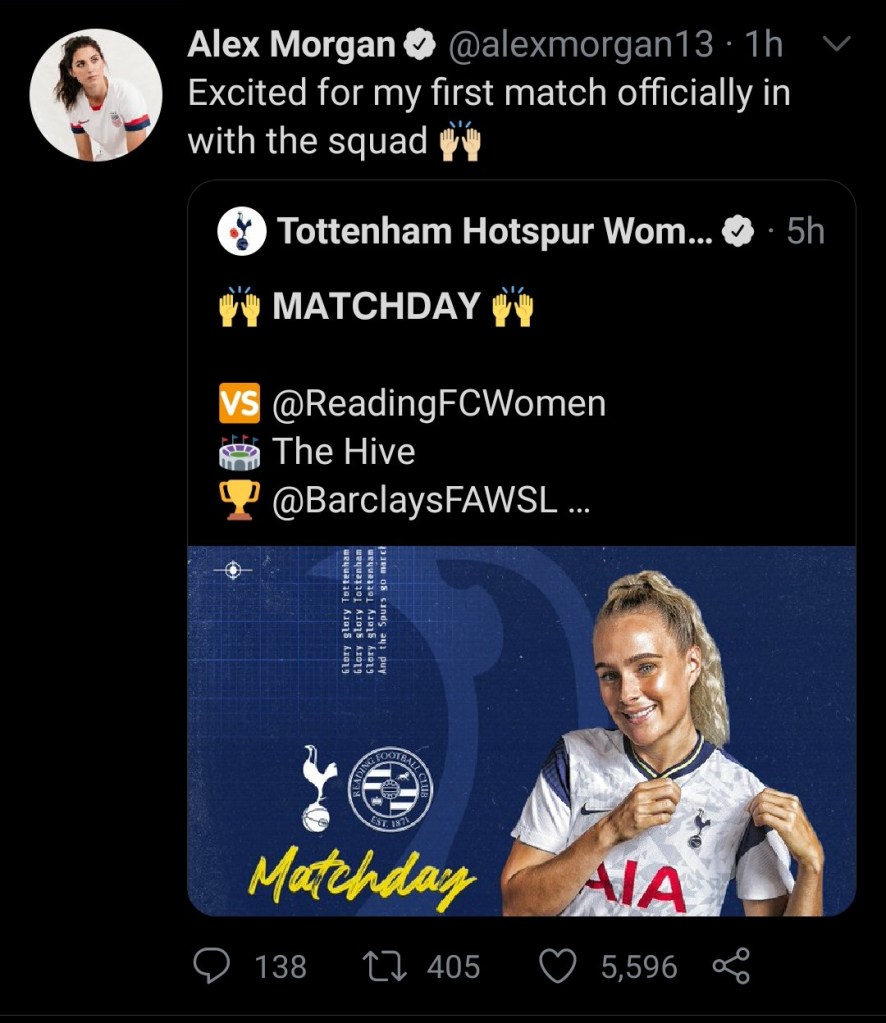Click verified badge next to Alex Morgan
This screenshot has height=1023, width=886.
[418, 44]
